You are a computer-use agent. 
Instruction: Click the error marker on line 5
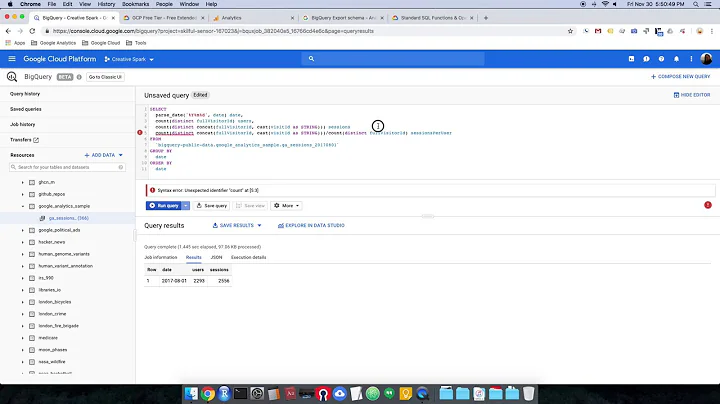pos(140,133)
